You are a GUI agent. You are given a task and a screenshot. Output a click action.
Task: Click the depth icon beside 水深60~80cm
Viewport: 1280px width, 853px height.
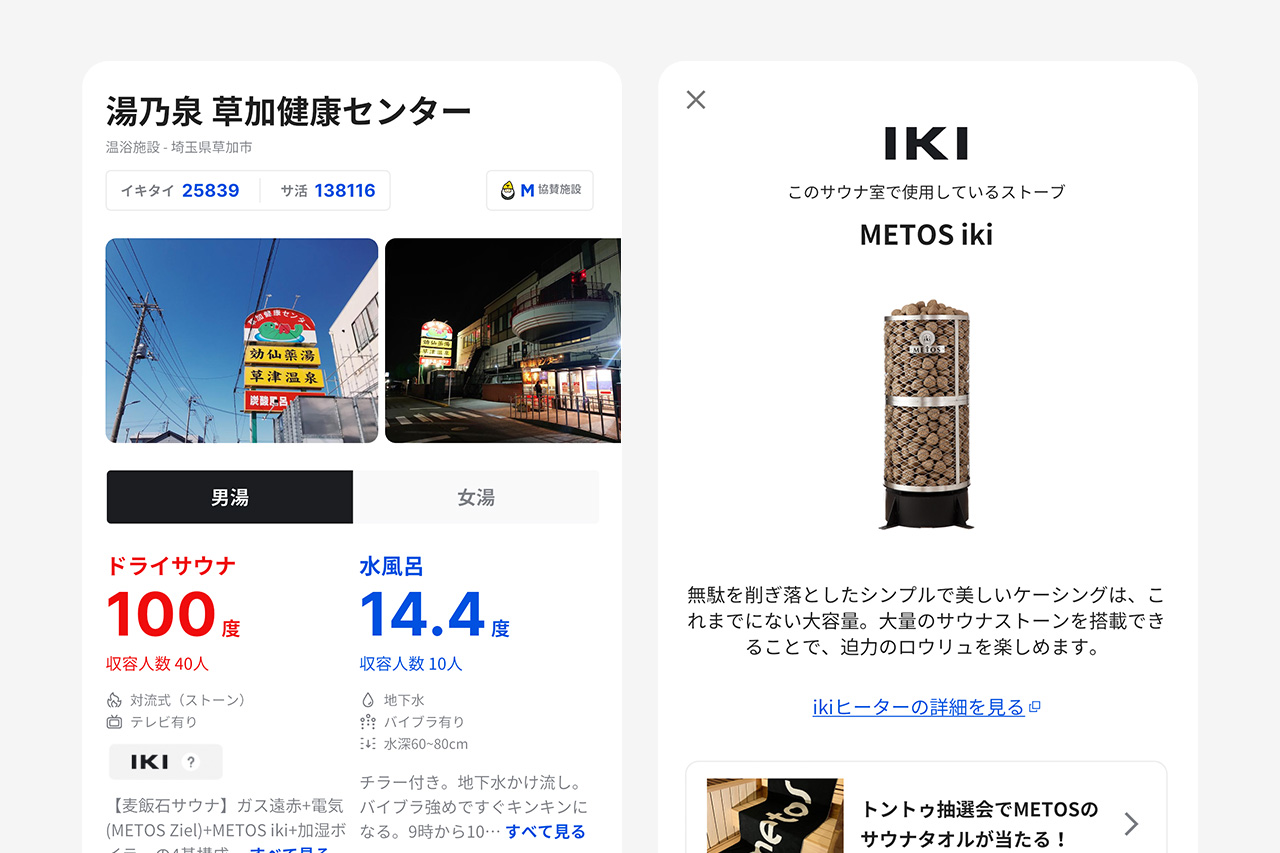click(368, 744)
